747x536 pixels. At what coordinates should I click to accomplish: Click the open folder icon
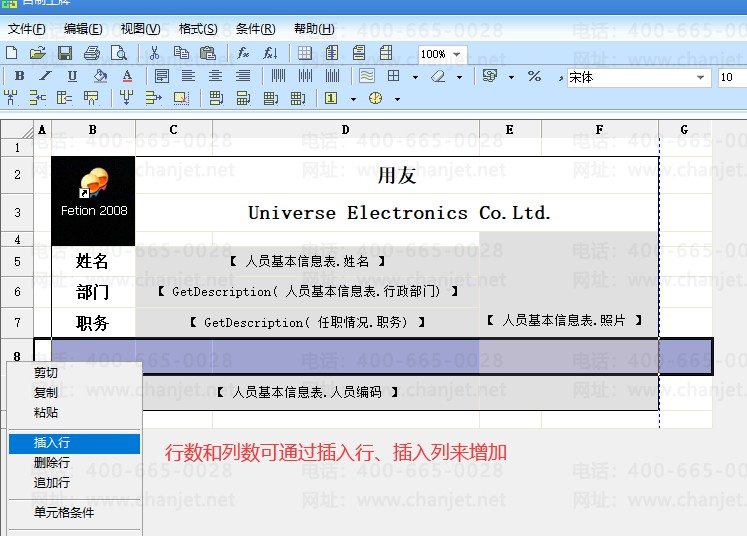coord(38,53)
